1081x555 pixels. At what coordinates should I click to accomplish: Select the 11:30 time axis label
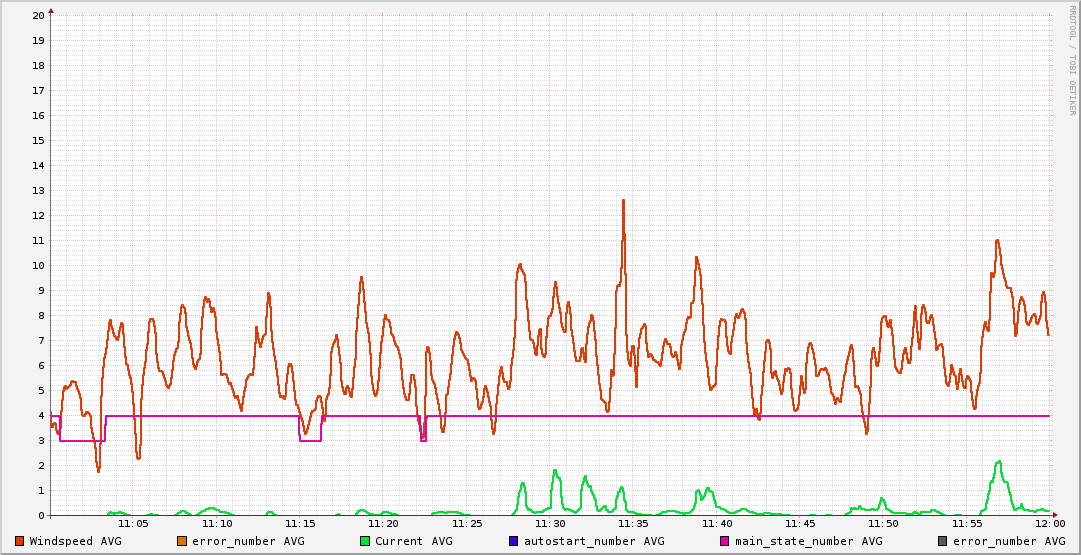(550, 523)
